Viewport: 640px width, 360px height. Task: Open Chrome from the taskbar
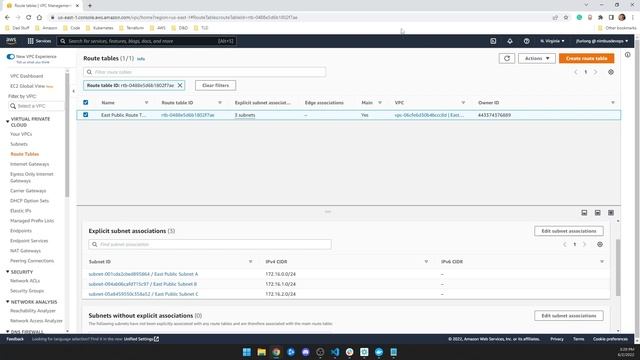pos(276,352)
